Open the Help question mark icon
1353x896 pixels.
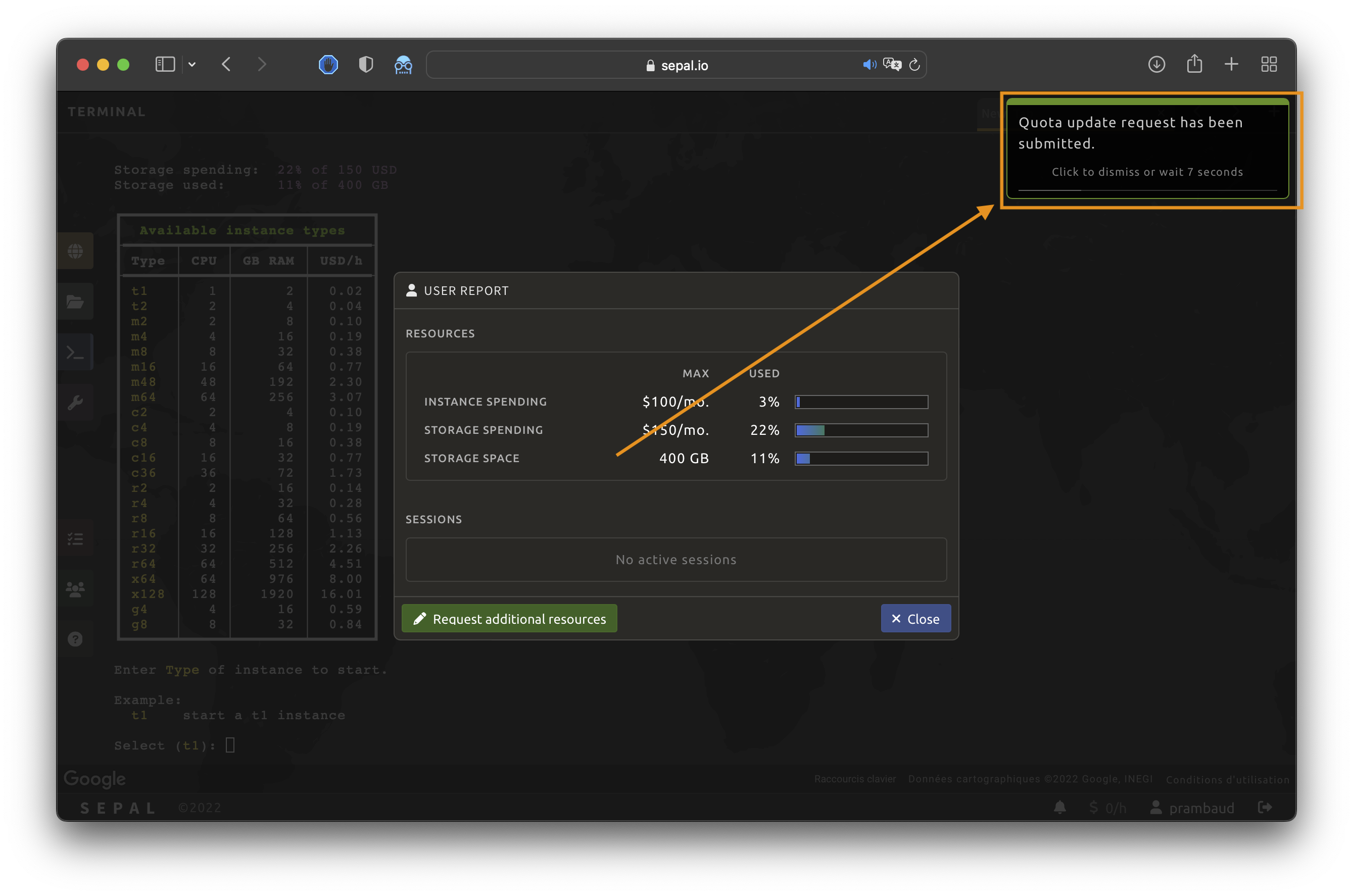coord(75,639)
